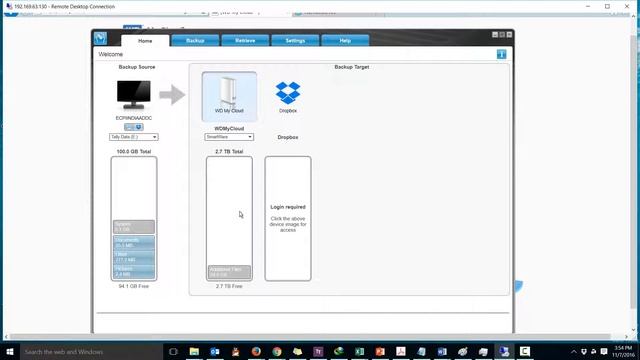Toggle left half of source view switch

click(x=129, y=127)
